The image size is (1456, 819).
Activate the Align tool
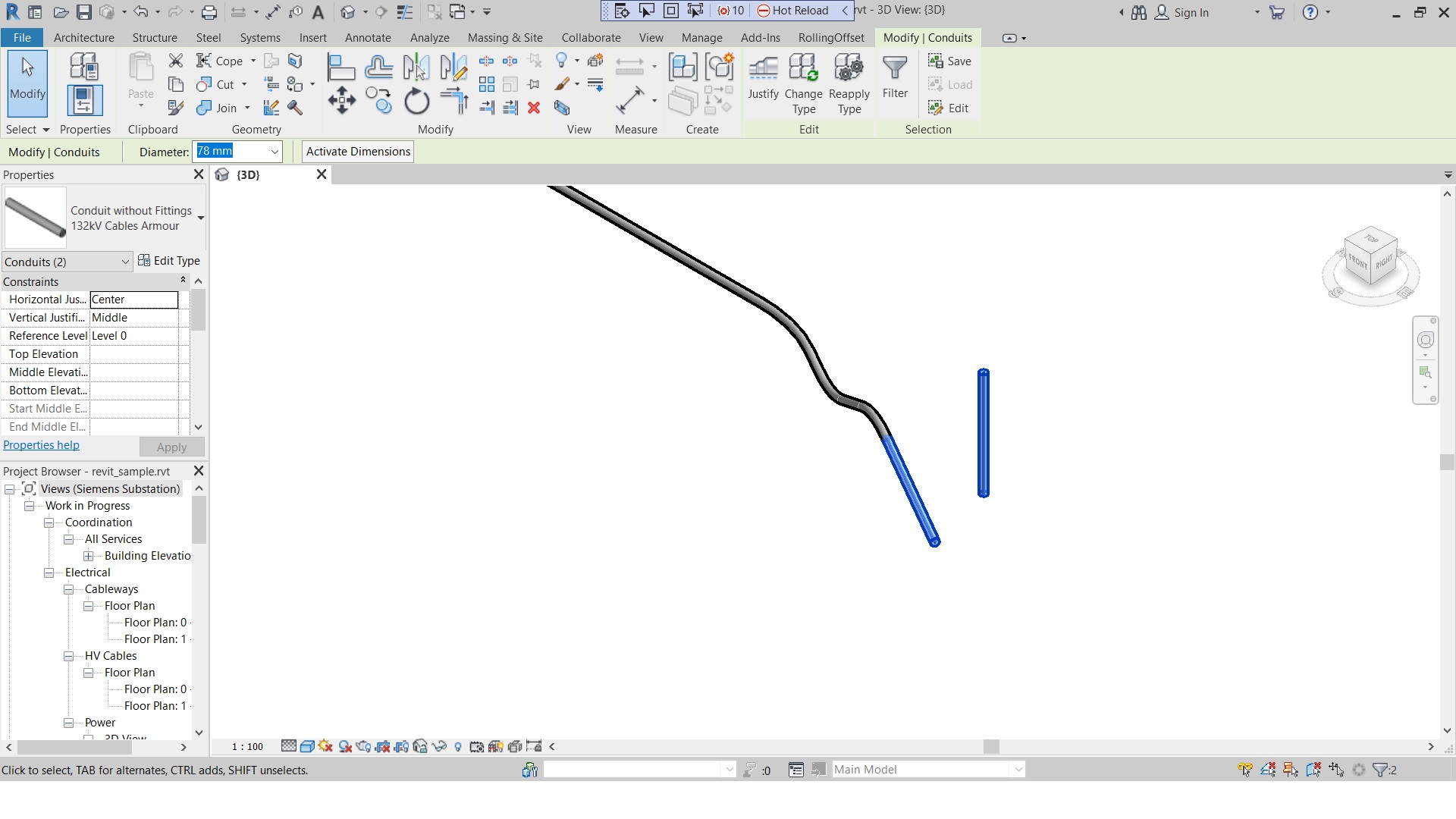click(x=340, y=67)
